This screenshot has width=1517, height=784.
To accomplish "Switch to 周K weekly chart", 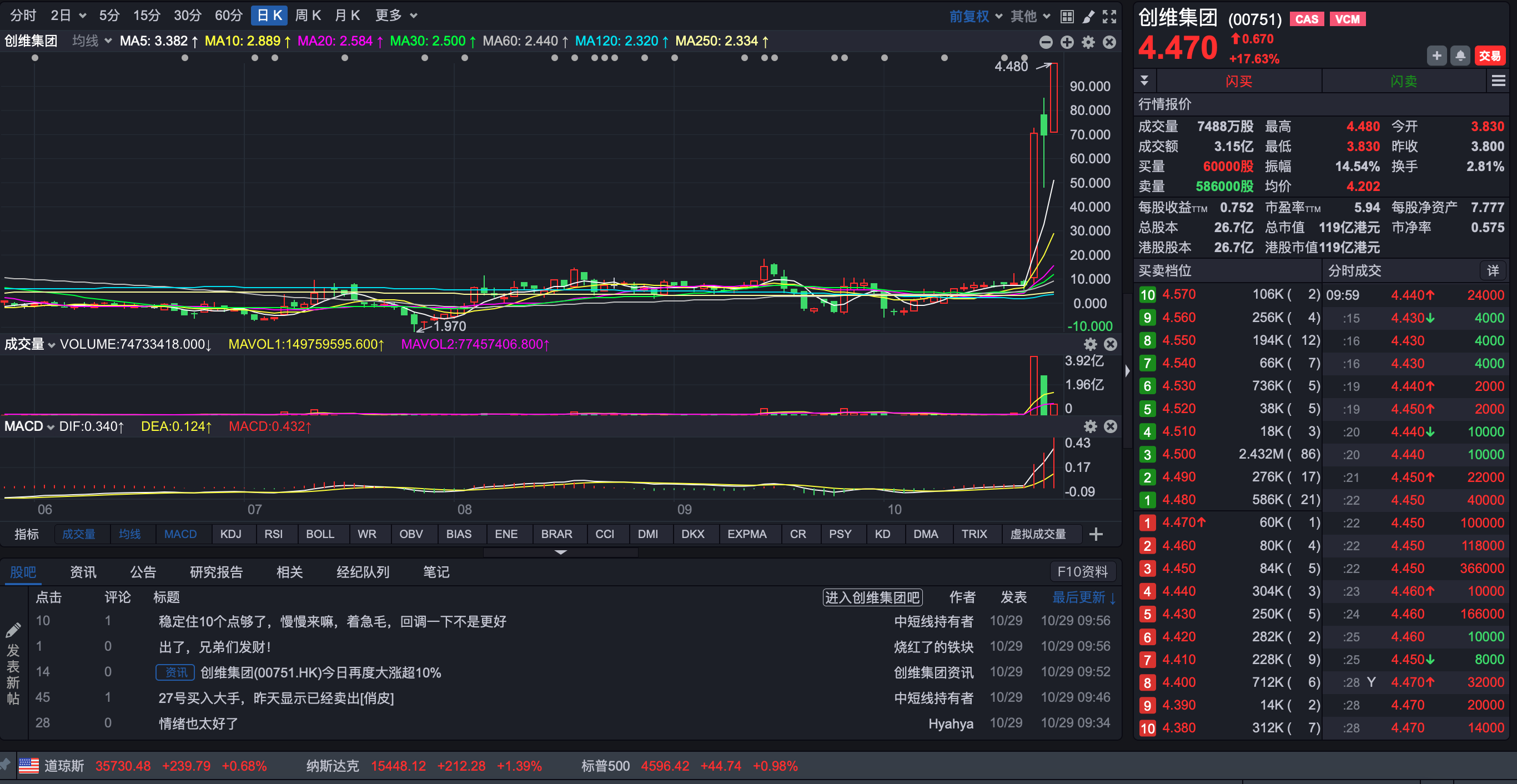I will pos(308,16).
